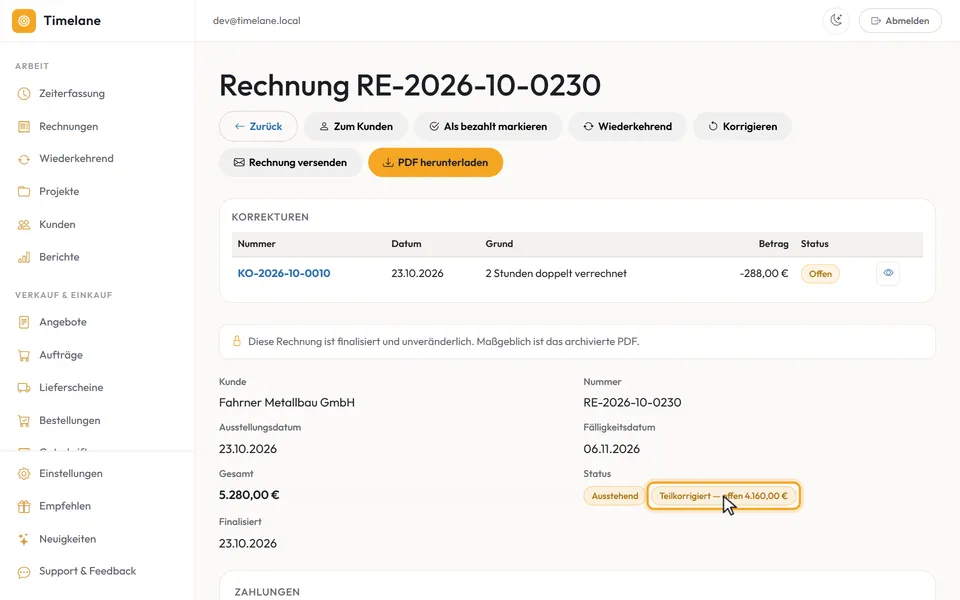Click the Bestellungen cart icon
The height and width of the screenshot is (600, 960).
point(24,421)
